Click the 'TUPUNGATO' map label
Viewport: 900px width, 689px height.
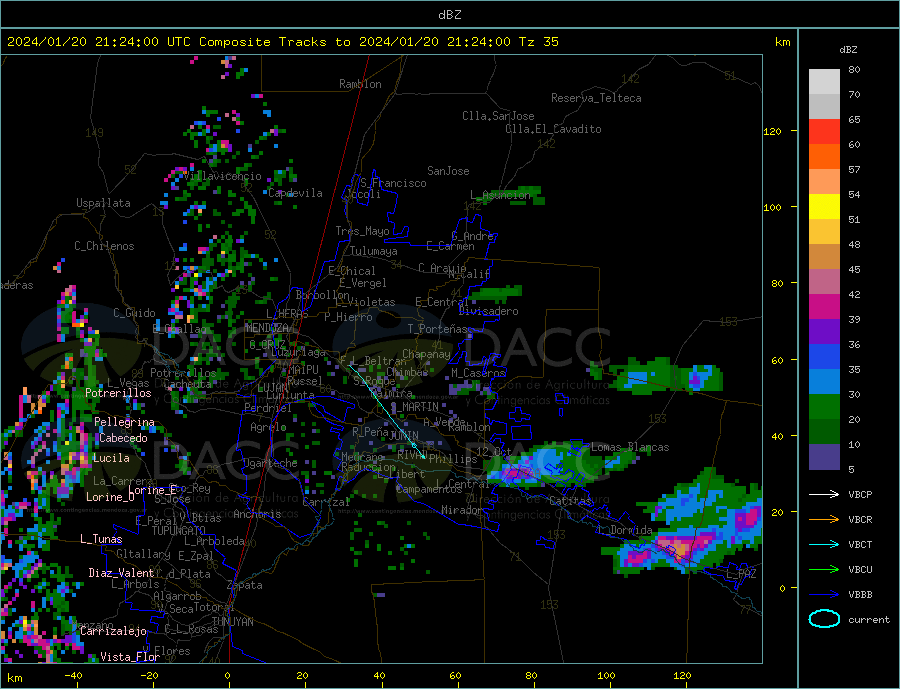(x=179, y=531)
